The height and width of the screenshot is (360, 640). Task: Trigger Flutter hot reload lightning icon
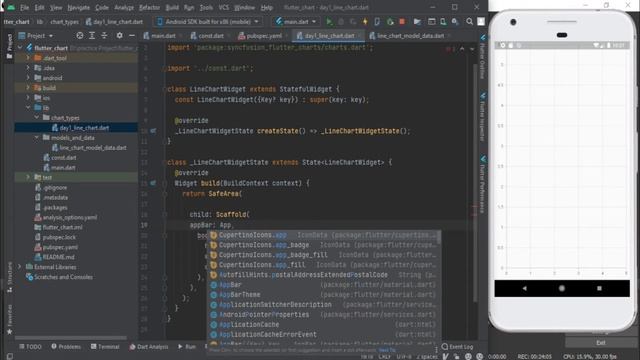point(365,22)
